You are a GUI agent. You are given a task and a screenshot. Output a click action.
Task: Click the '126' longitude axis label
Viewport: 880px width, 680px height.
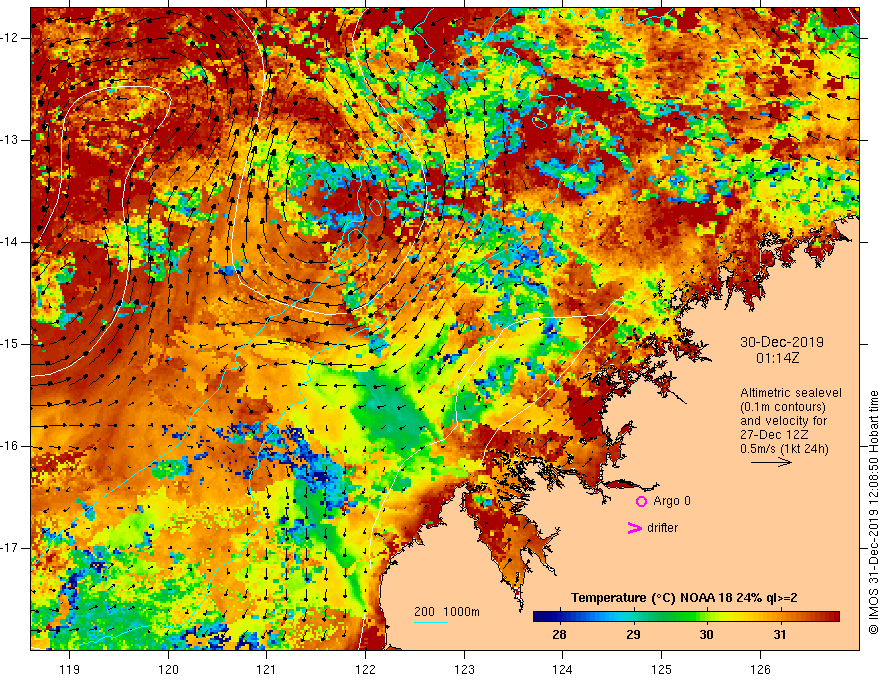(760, 669)
